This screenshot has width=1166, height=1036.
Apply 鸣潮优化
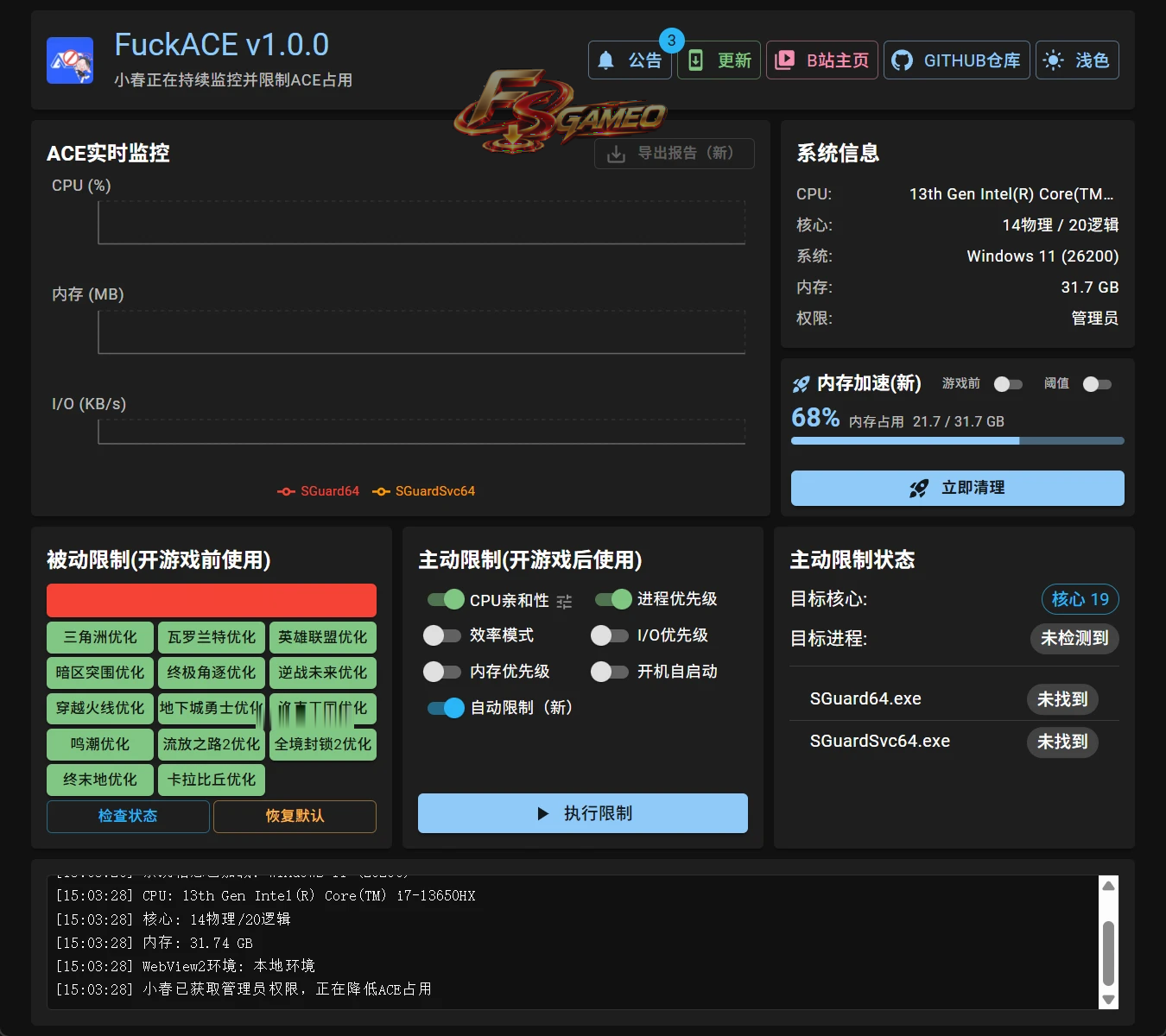click(100, 744)
